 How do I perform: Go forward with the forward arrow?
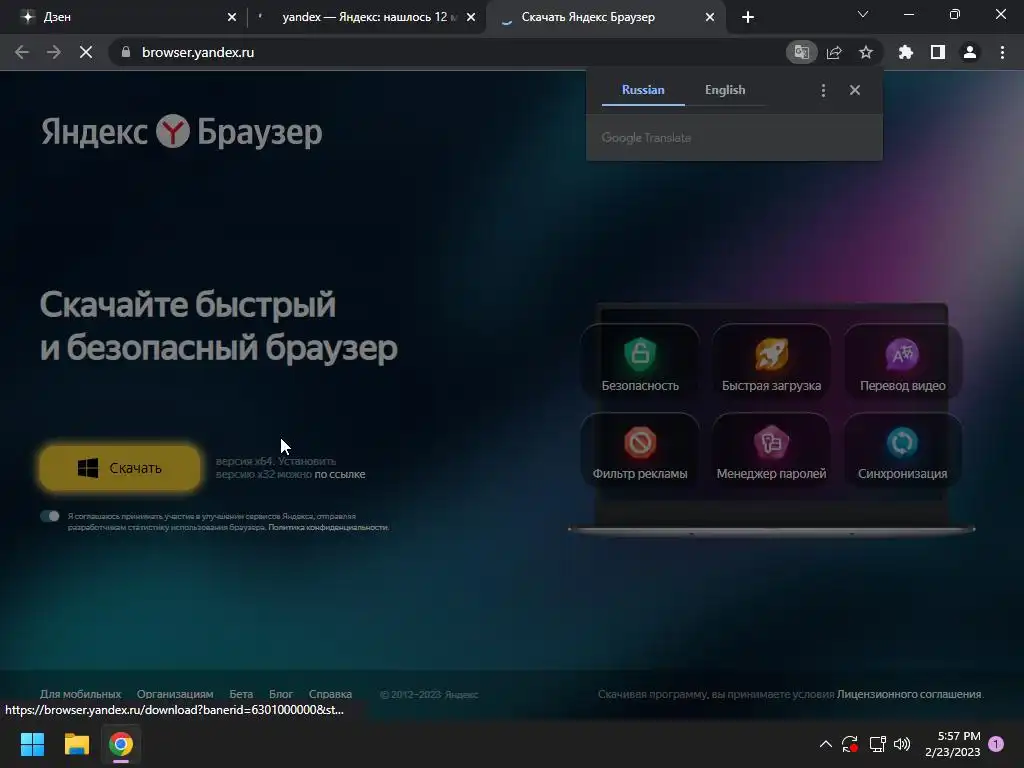point(54,52)
